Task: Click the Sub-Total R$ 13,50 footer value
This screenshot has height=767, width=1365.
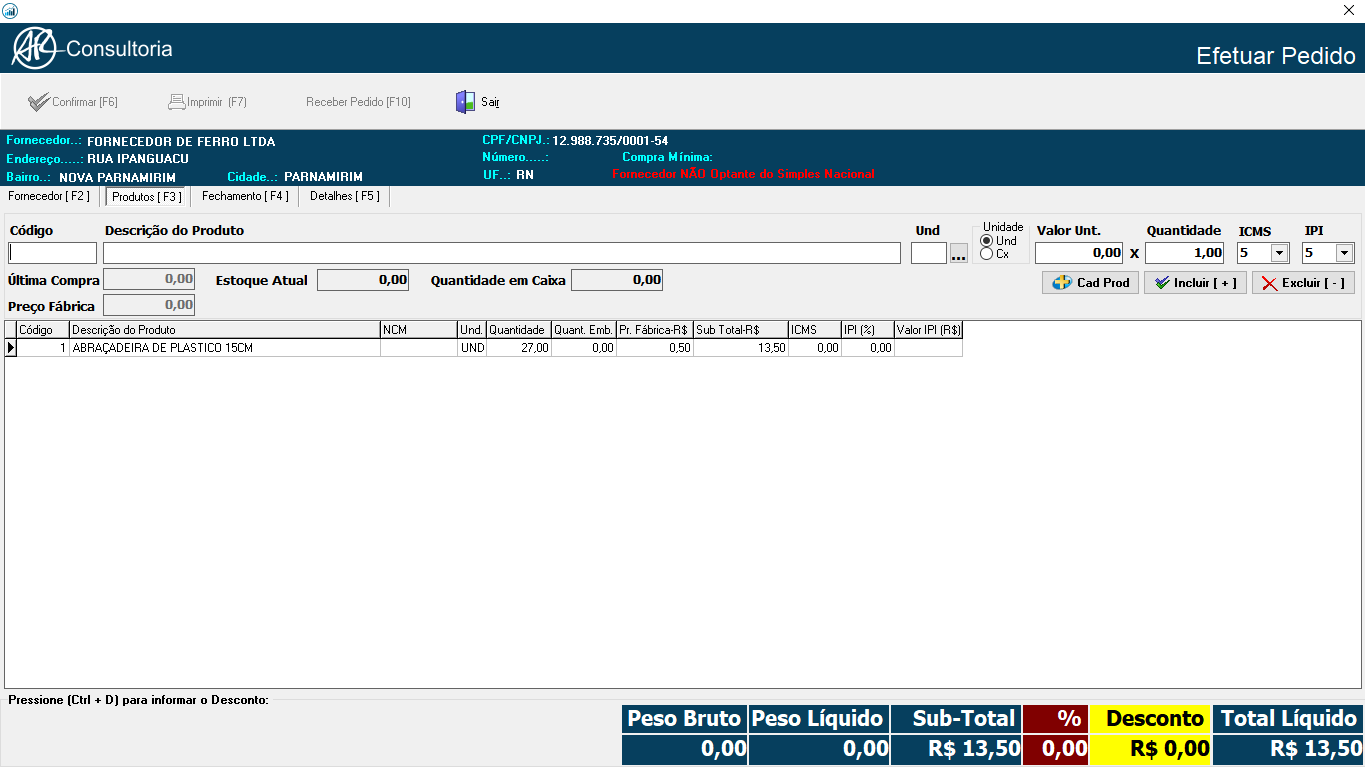Action: click(x=955, y=749)
